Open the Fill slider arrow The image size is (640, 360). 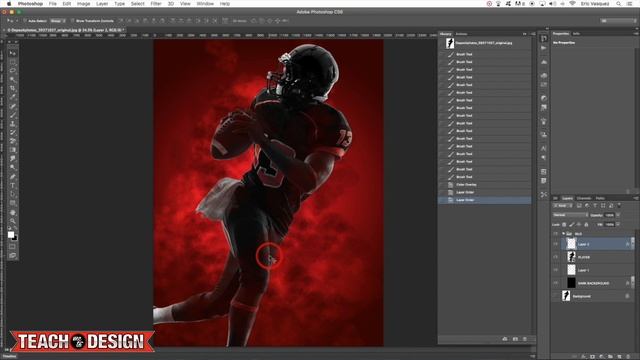point(618,224)
